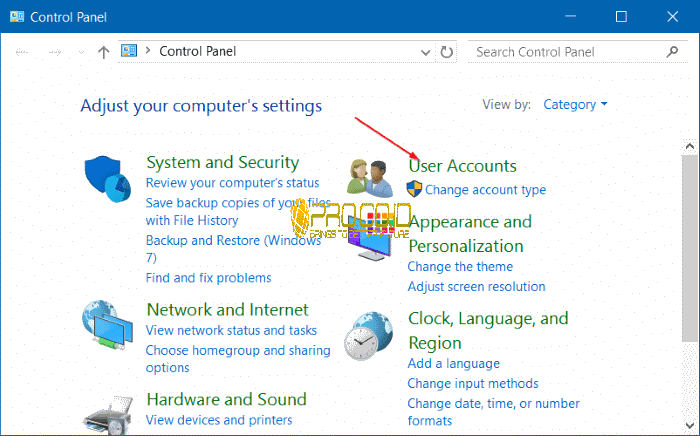Open the Clock, Language, and Region clock icon

coord(369,336)
